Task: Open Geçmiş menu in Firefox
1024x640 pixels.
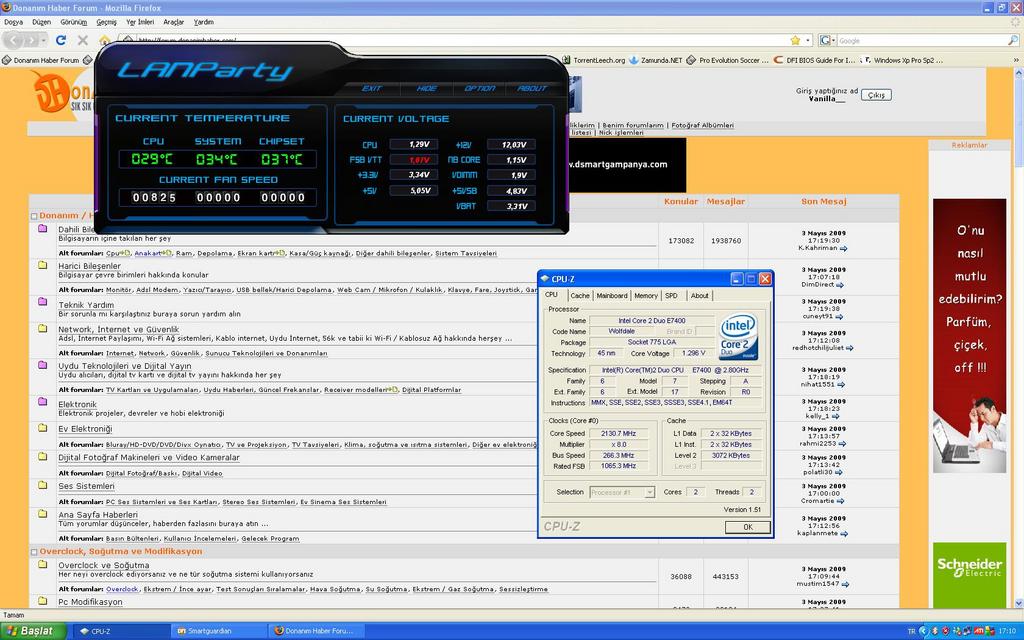Action: pos(106,22)
